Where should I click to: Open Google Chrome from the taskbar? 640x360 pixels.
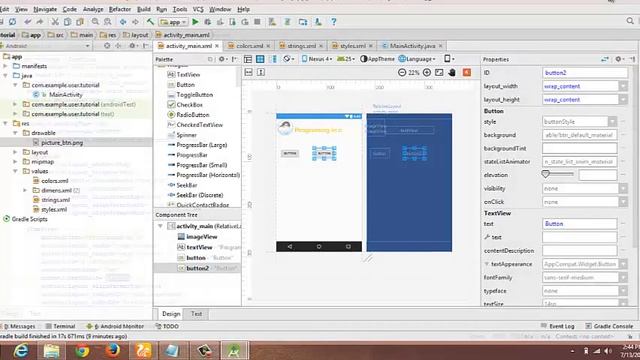(82, 351)
